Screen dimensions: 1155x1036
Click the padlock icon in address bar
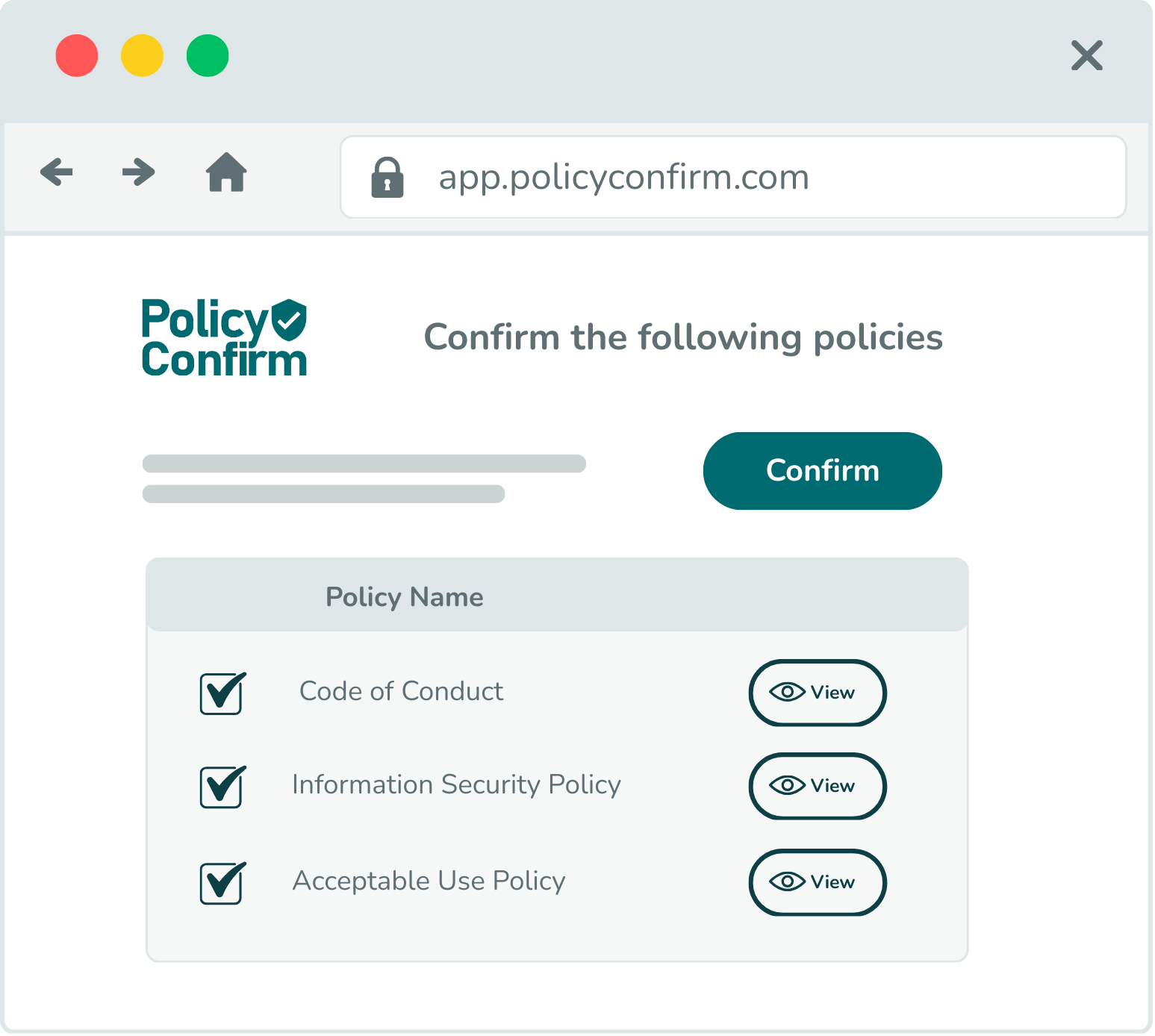point(387,178)
